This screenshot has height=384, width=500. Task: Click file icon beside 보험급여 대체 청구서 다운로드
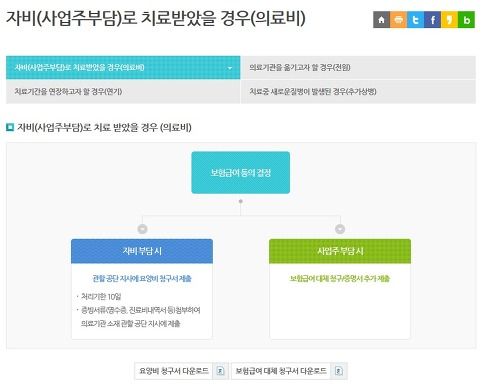click(339, 371)
